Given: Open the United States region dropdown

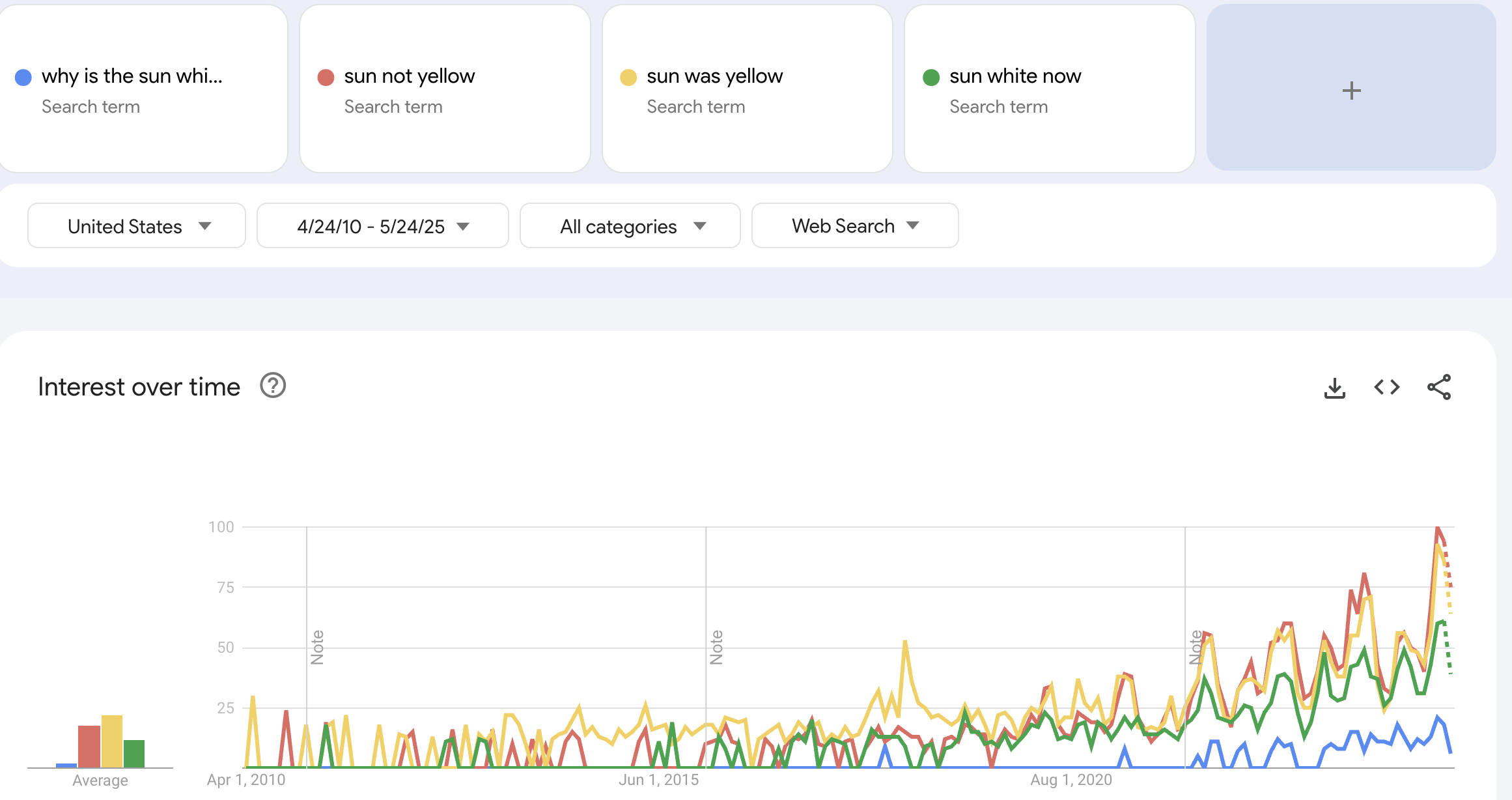Looking at the screenshot, I should (x=137, y=226).
